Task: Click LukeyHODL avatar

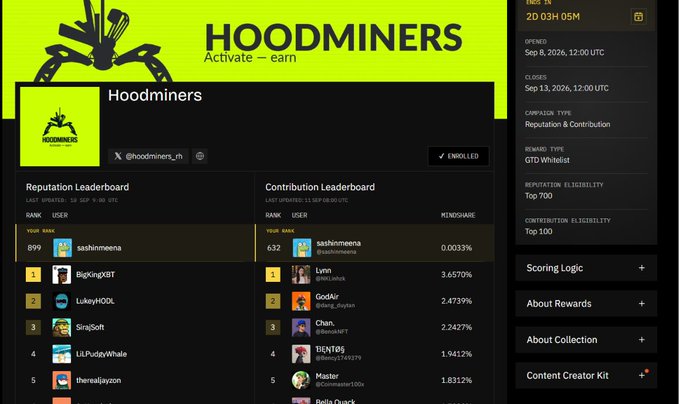Action: [x=61, y=301]
